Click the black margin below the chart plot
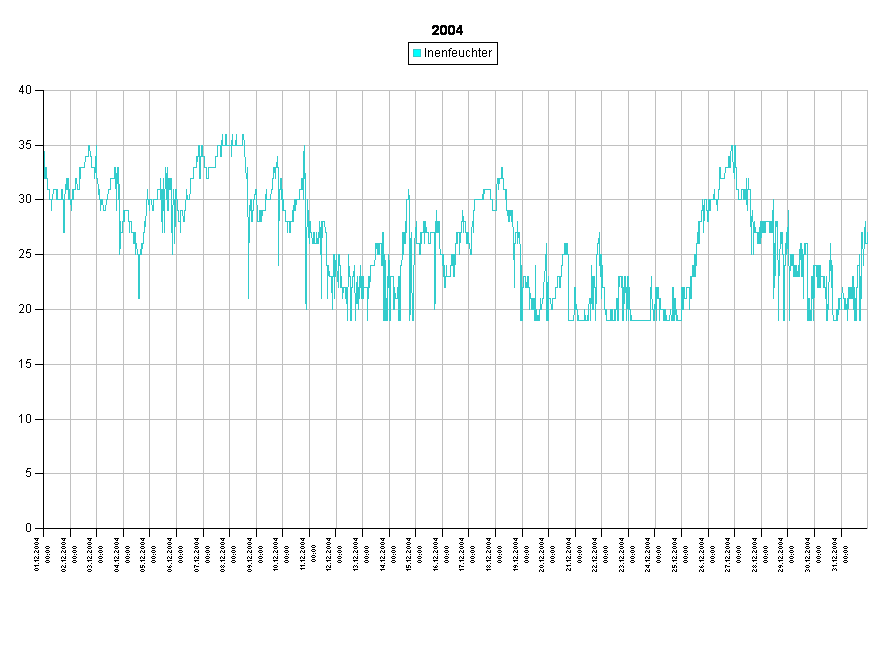Screen dimensions: 896x662 455,595
